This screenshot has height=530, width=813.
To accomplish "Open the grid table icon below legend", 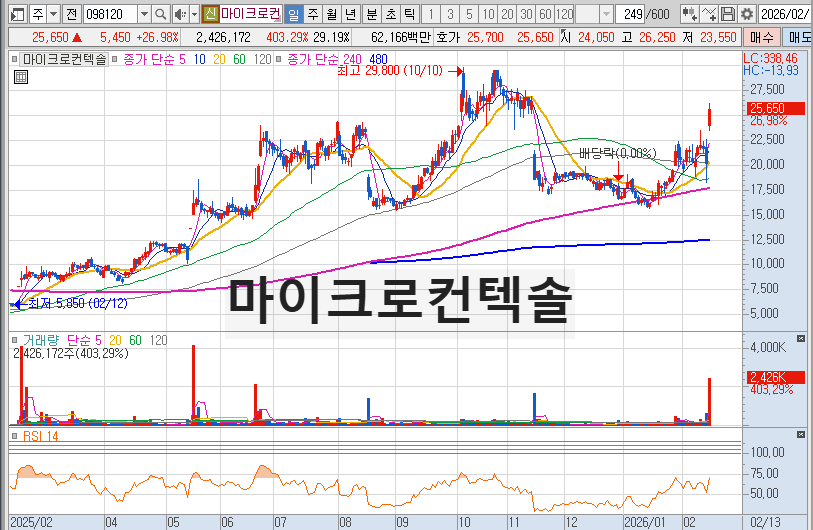I will pyautogui.click(x=21, y=78).
